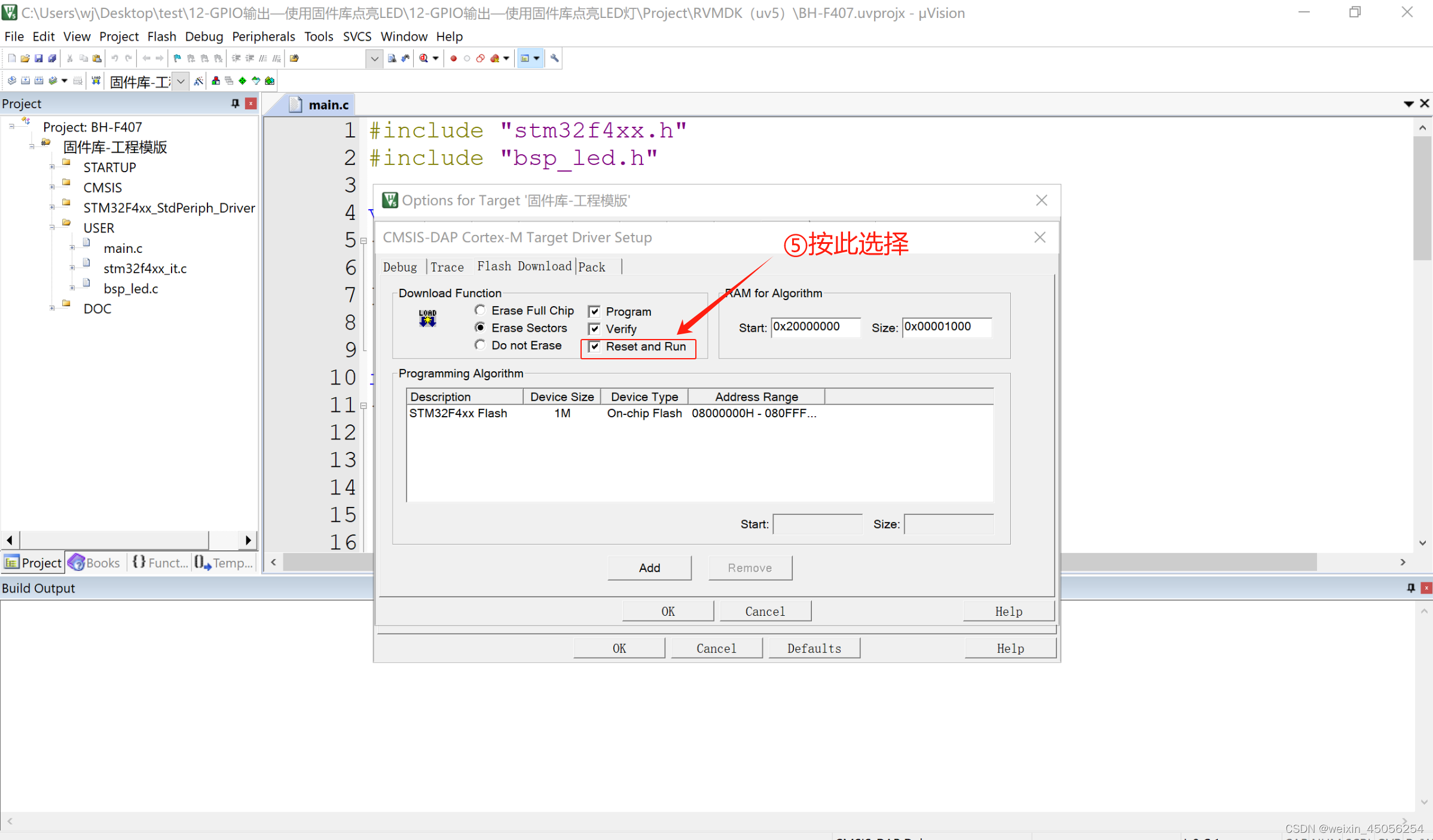Select bsp_led.c in the project tree
The image size is (1433, 840).
(131, 289)
